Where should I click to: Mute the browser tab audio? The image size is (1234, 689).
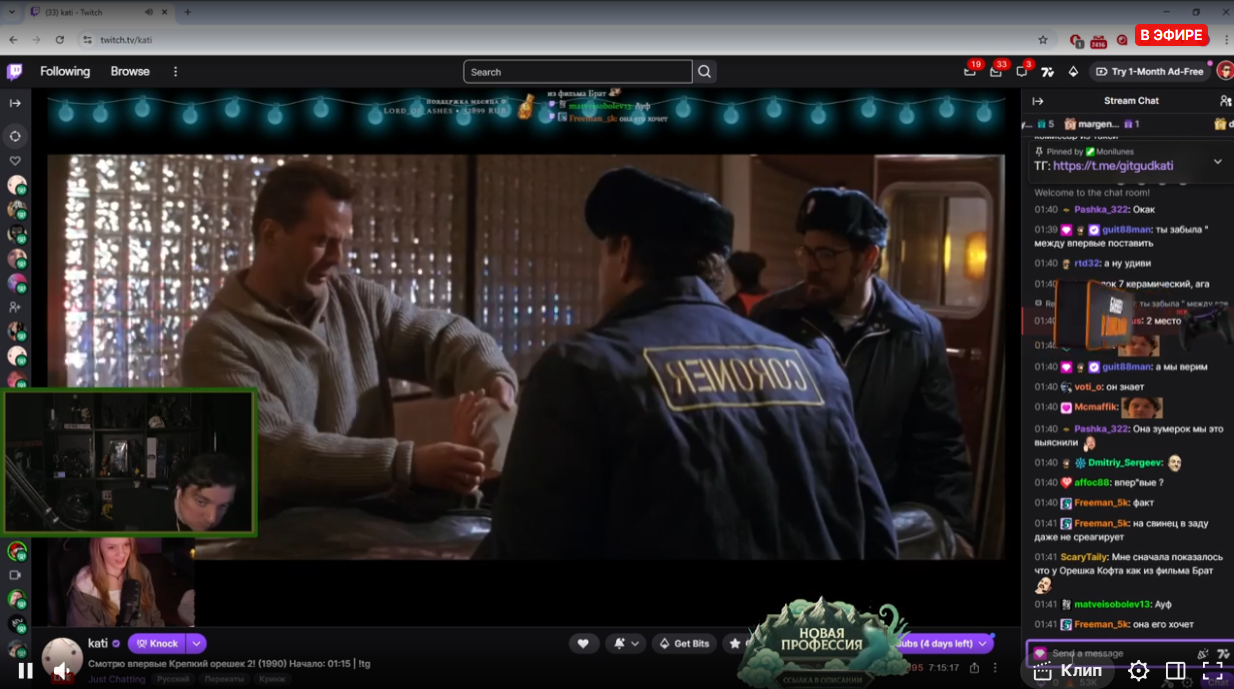coord(149,12)
